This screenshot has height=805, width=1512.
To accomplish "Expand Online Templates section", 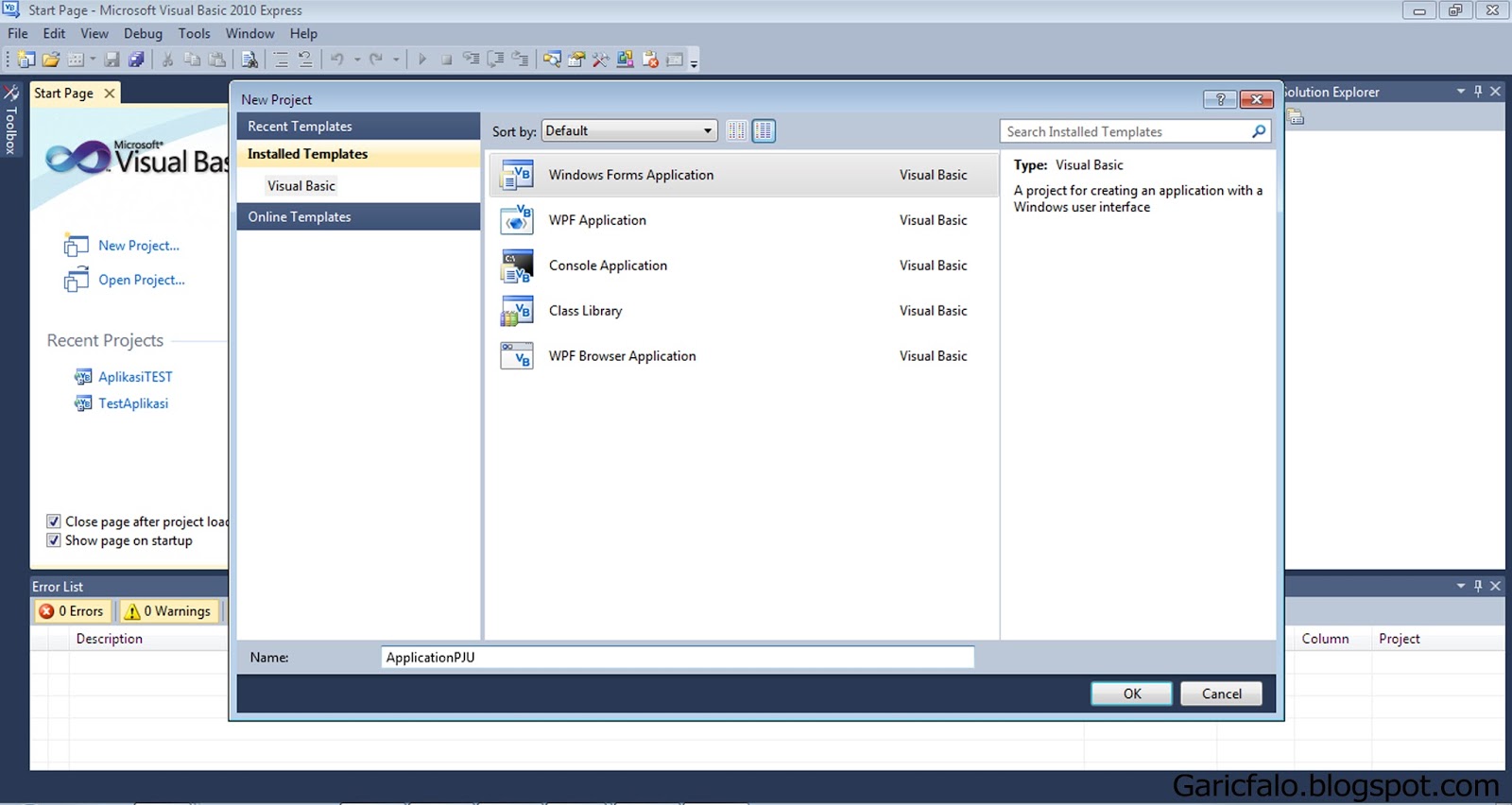I will coord(358,217).
